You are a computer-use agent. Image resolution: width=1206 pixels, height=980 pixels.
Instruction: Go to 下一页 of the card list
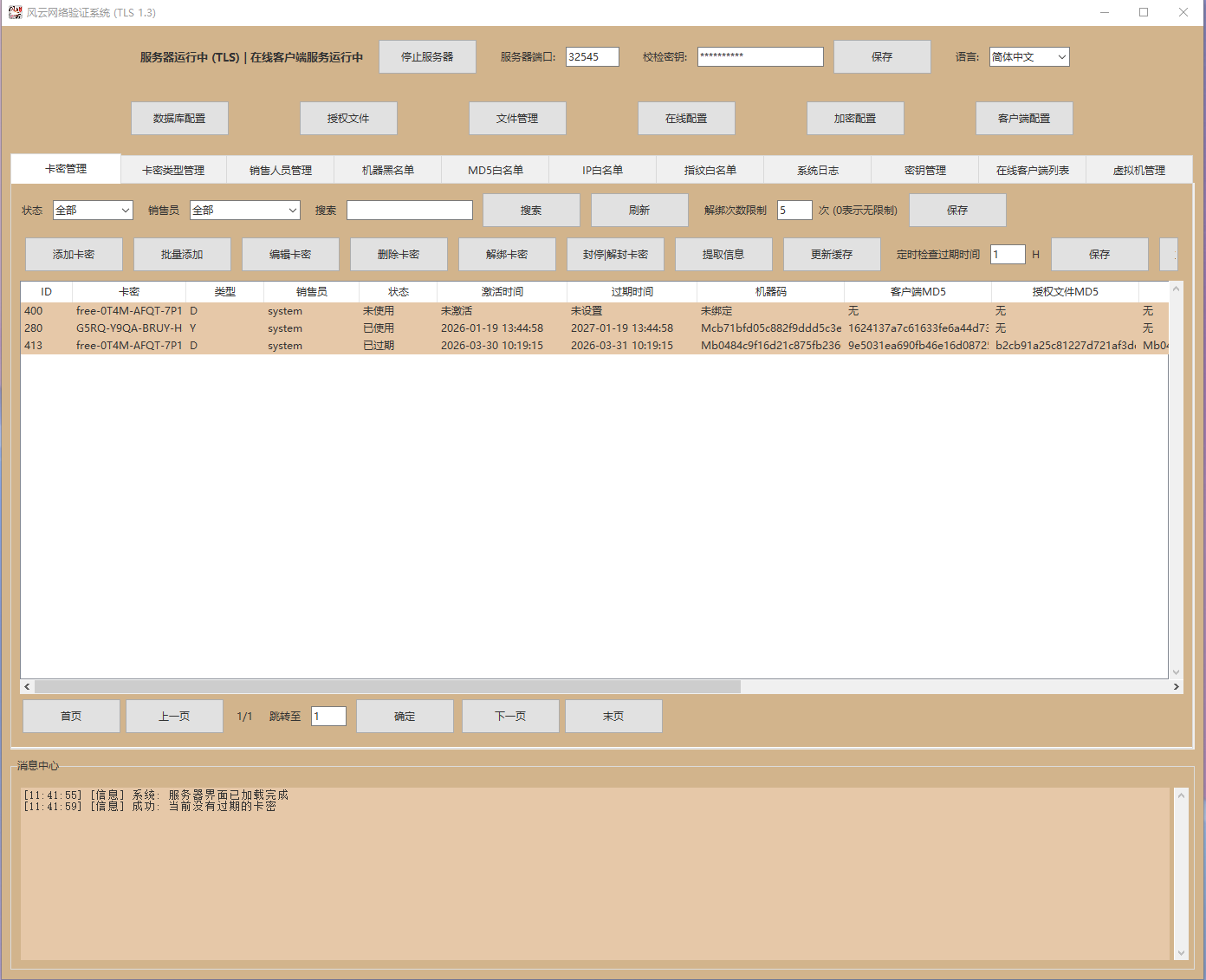[510, 717]
